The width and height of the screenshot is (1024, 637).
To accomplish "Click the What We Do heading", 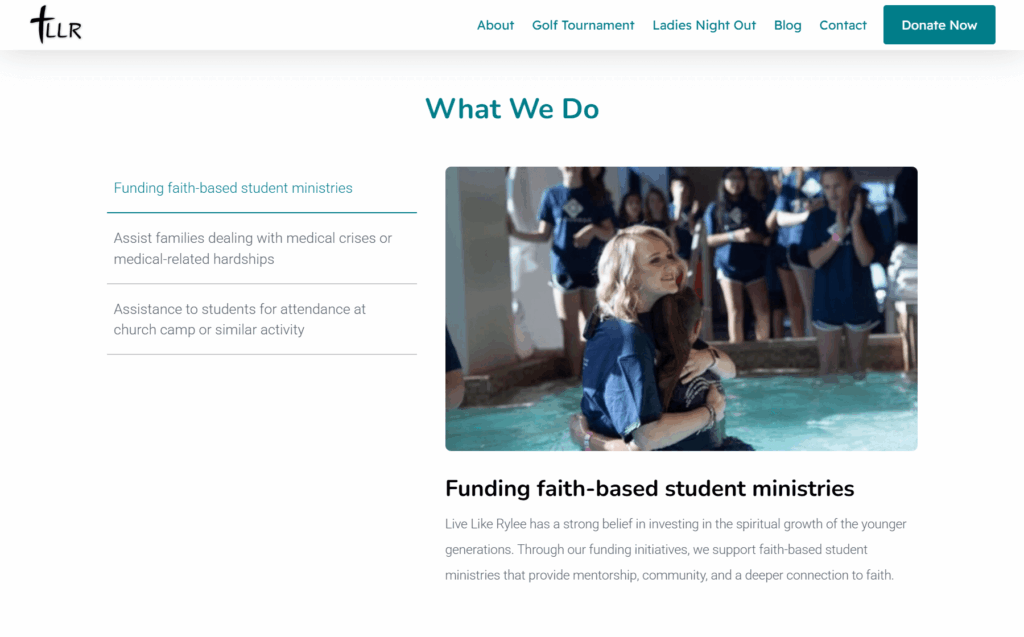I will (x=512, y=108).
